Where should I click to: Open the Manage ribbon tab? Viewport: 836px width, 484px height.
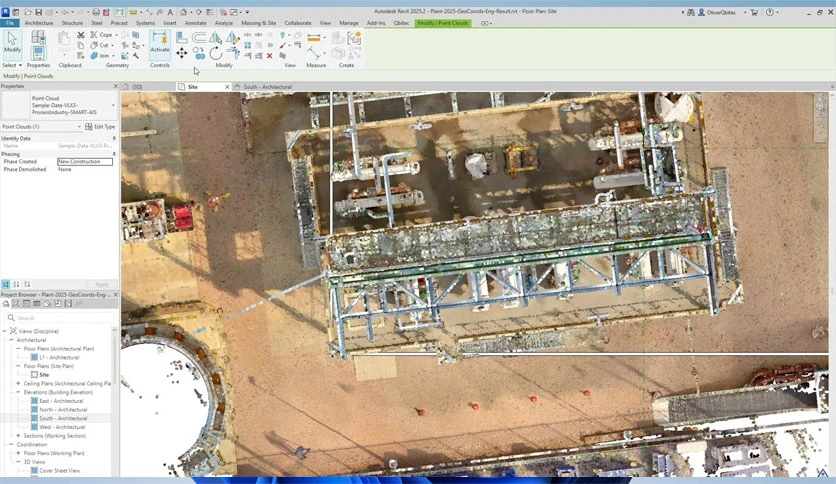click(x=349, y=23)
